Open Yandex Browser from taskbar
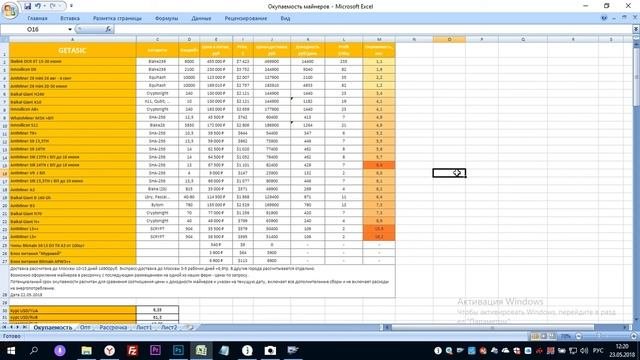 (109, 351)
